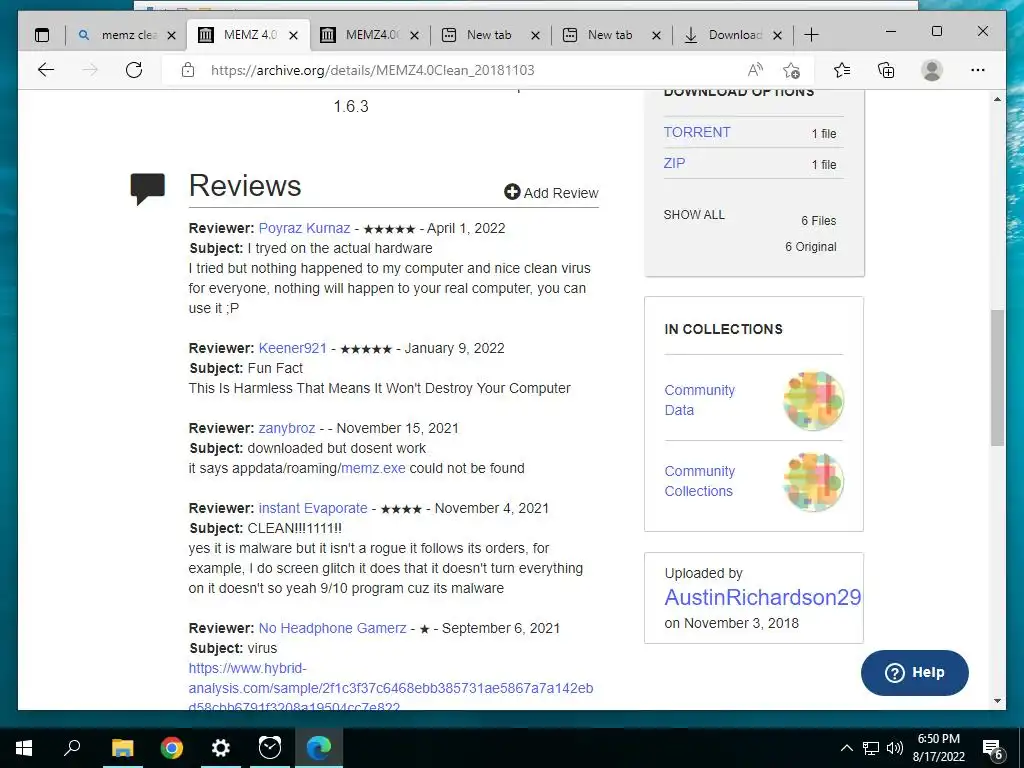
Task: Open the hybrid-analysis.com sample link
Action: coord(391,688)
